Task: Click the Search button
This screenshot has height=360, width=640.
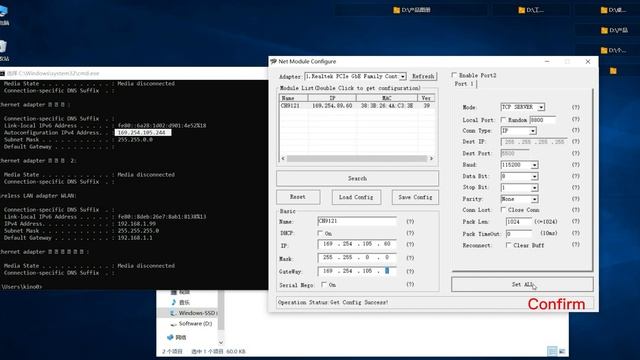Action: pos(357,178)
